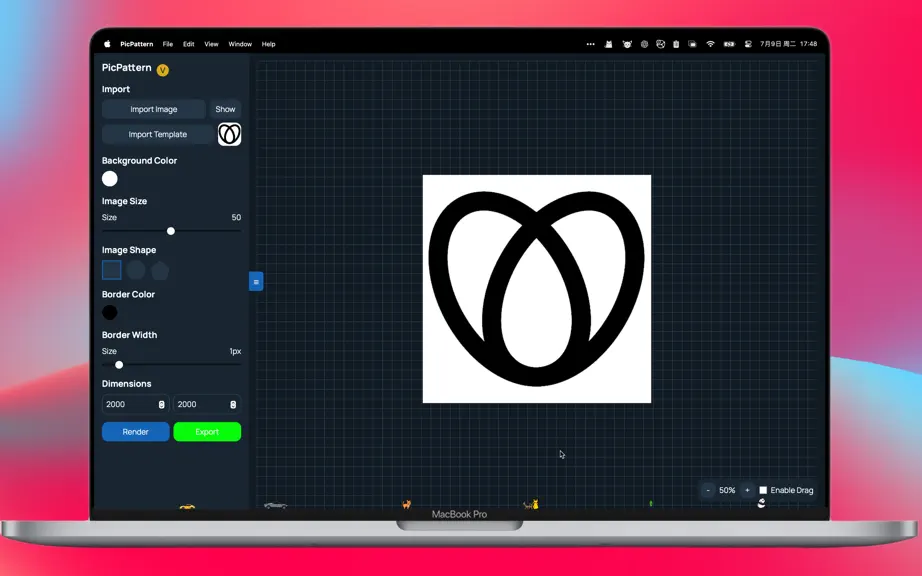
Task: Click the cat face icon in the menu bar
Action: 627,44
